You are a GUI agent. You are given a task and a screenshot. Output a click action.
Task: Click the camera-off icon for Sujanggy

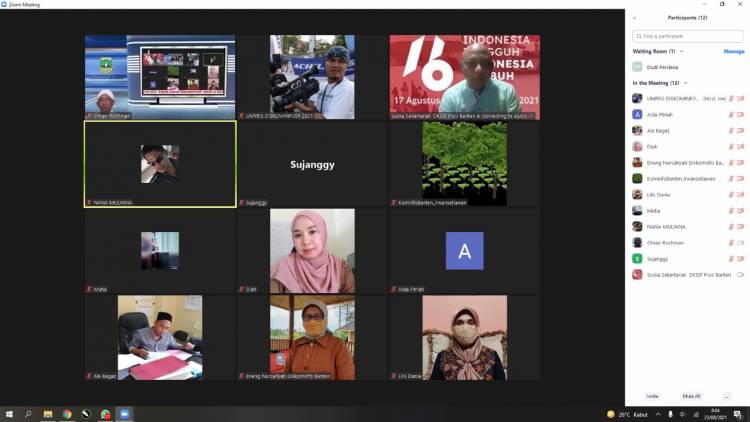(740, 259)
